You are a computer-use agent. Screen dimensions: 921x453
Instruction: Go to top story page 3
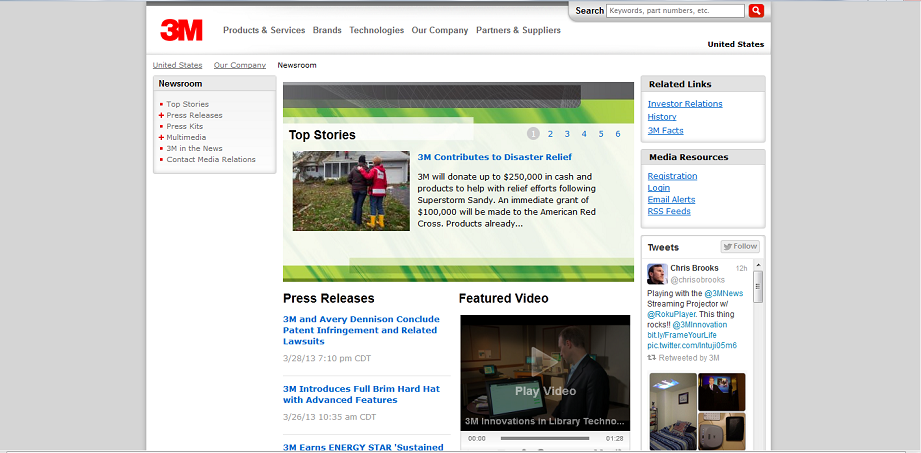click(567, 134)
